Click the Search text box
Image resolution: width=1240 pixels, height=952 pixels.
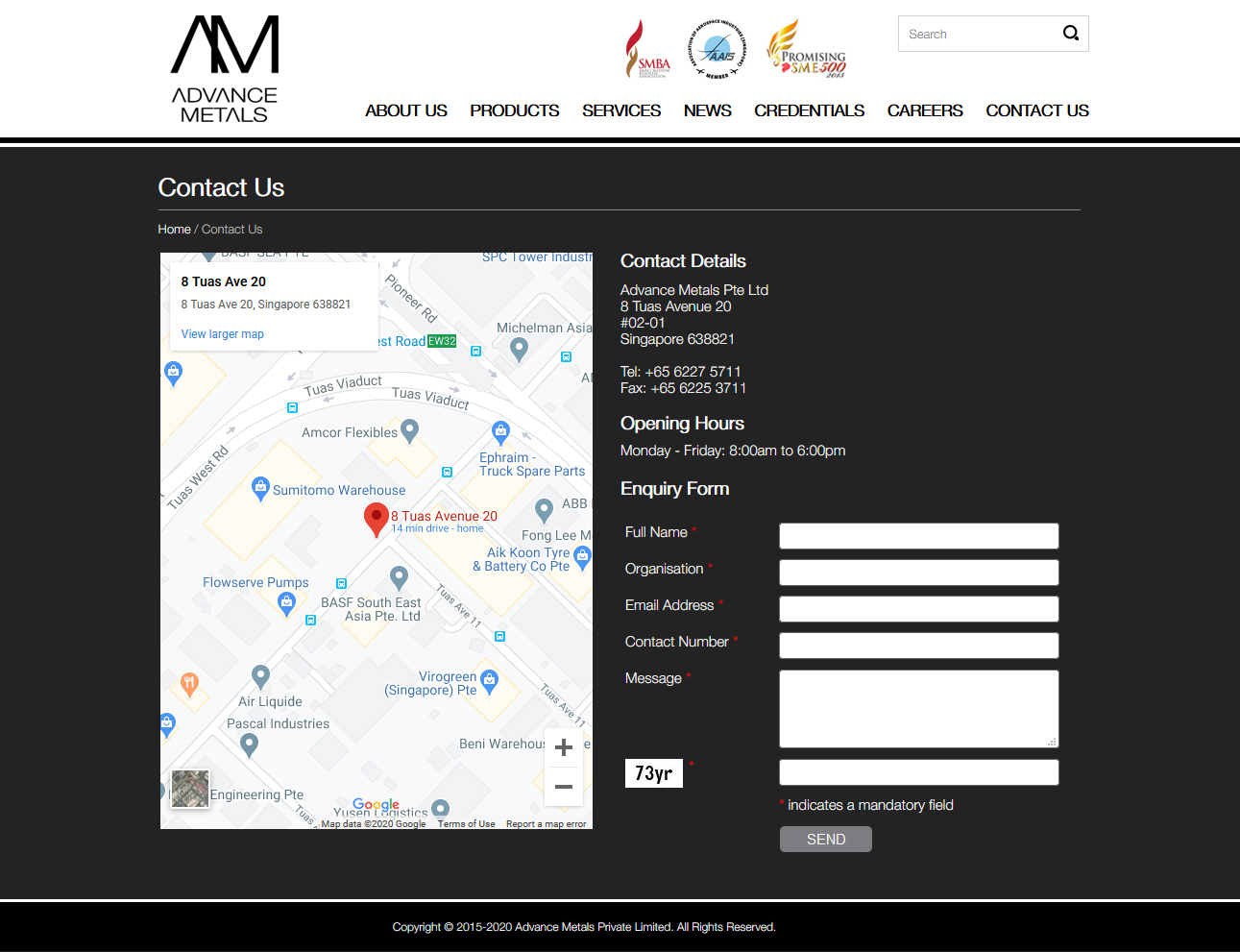point(978,34)
